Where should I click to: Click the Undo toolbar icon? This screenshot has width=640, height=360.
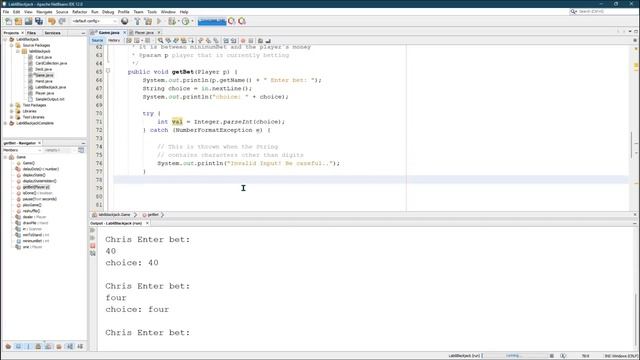(x=52, y=21)
